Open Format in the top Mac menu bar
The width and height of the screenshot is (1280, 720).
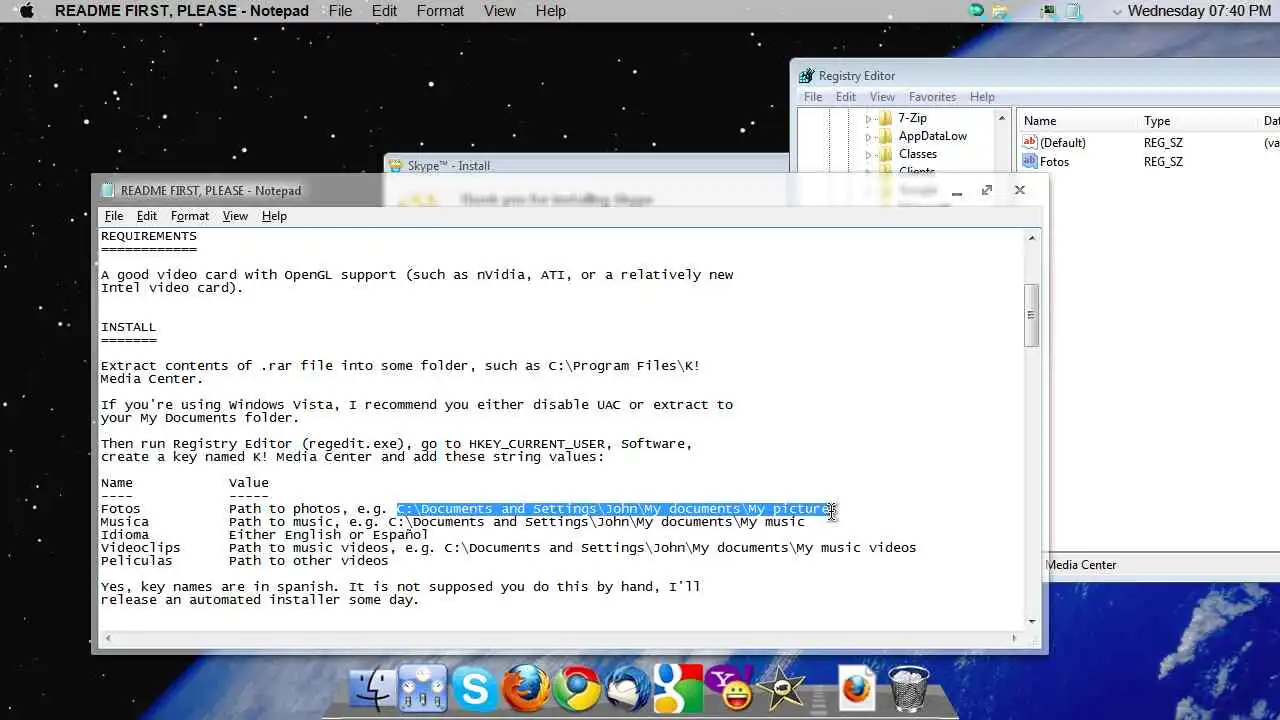coord(440,11)
